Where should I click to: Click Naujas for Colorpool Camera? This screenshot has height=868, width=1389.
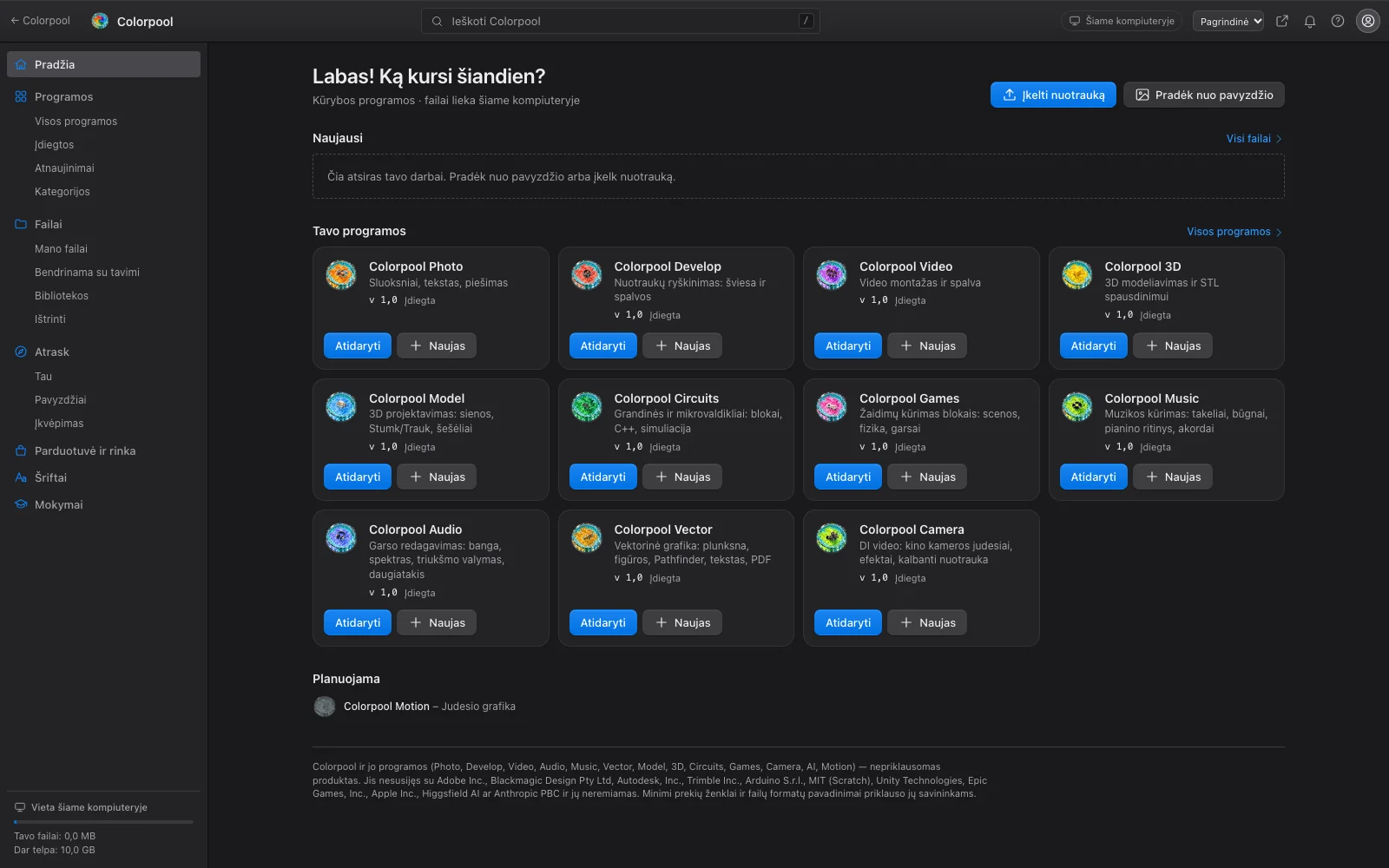(927, 622)
